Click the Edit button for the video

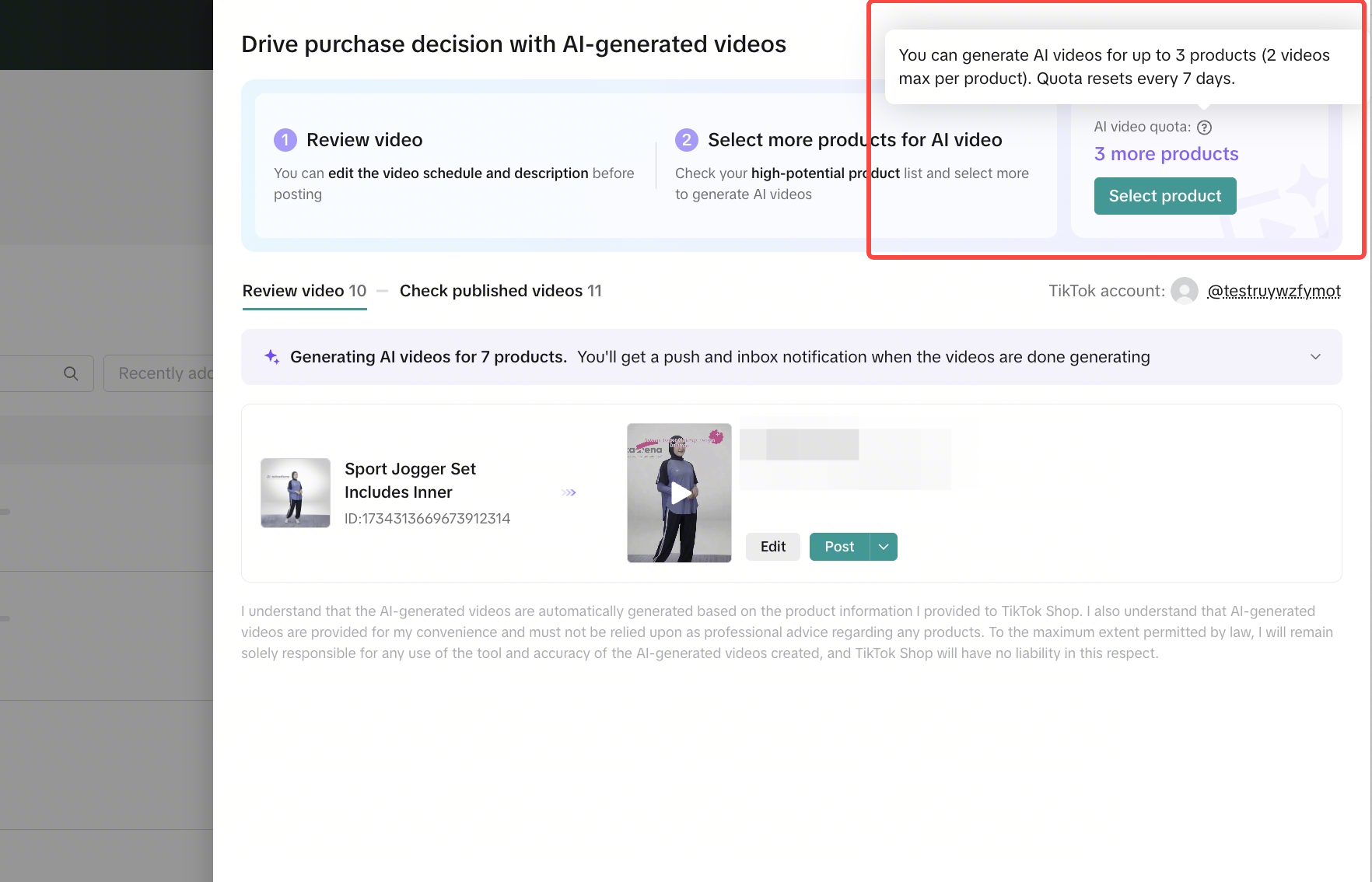tap(772, 547)
